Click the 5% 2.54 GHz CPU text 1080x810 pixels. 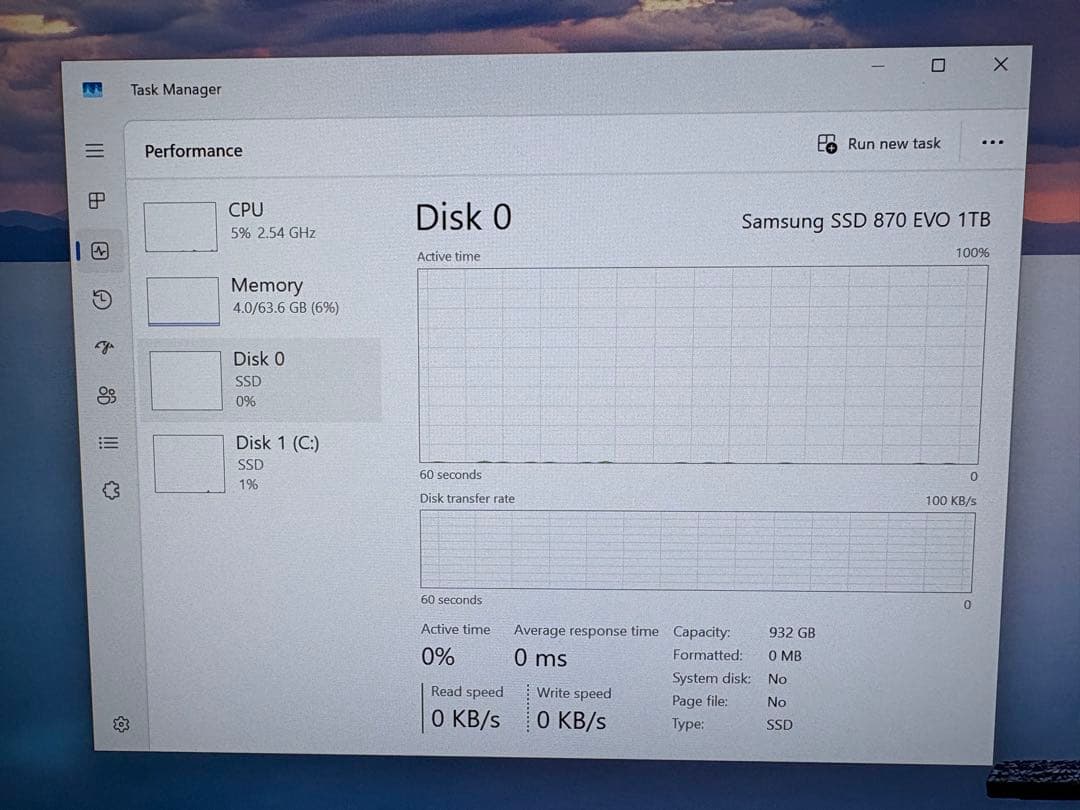pyautogui.click(x=273, y=233)
